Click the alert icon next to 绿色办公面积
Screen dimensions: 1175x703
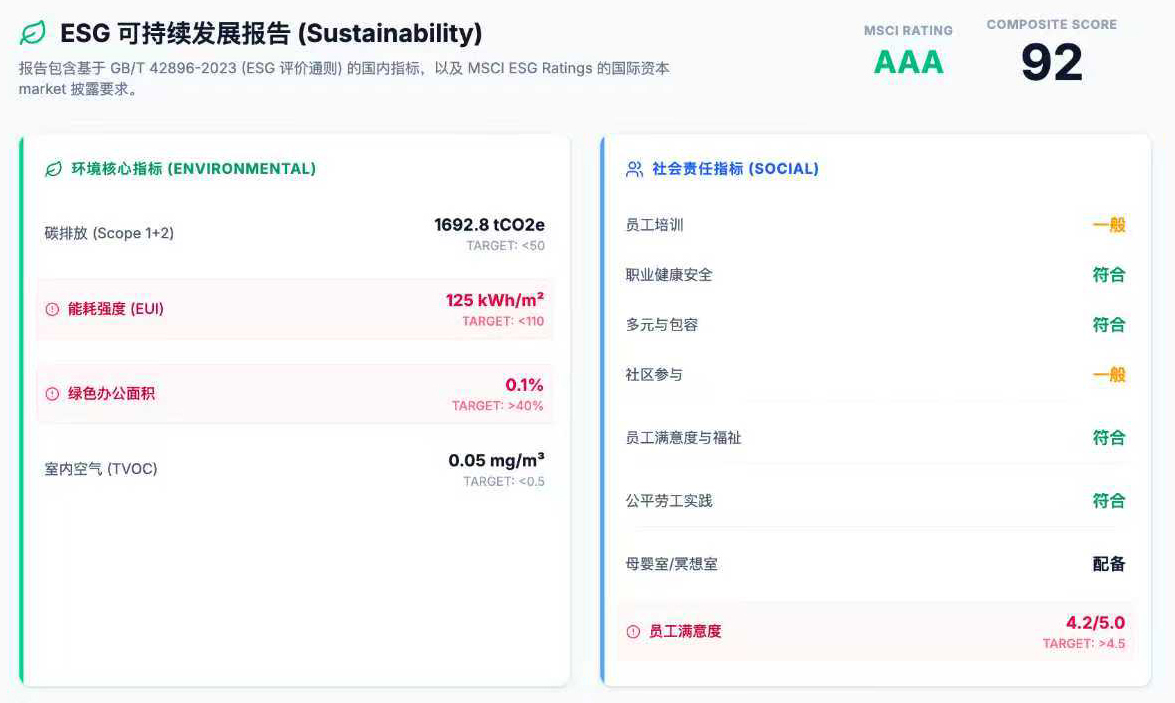tap(52, 394)
